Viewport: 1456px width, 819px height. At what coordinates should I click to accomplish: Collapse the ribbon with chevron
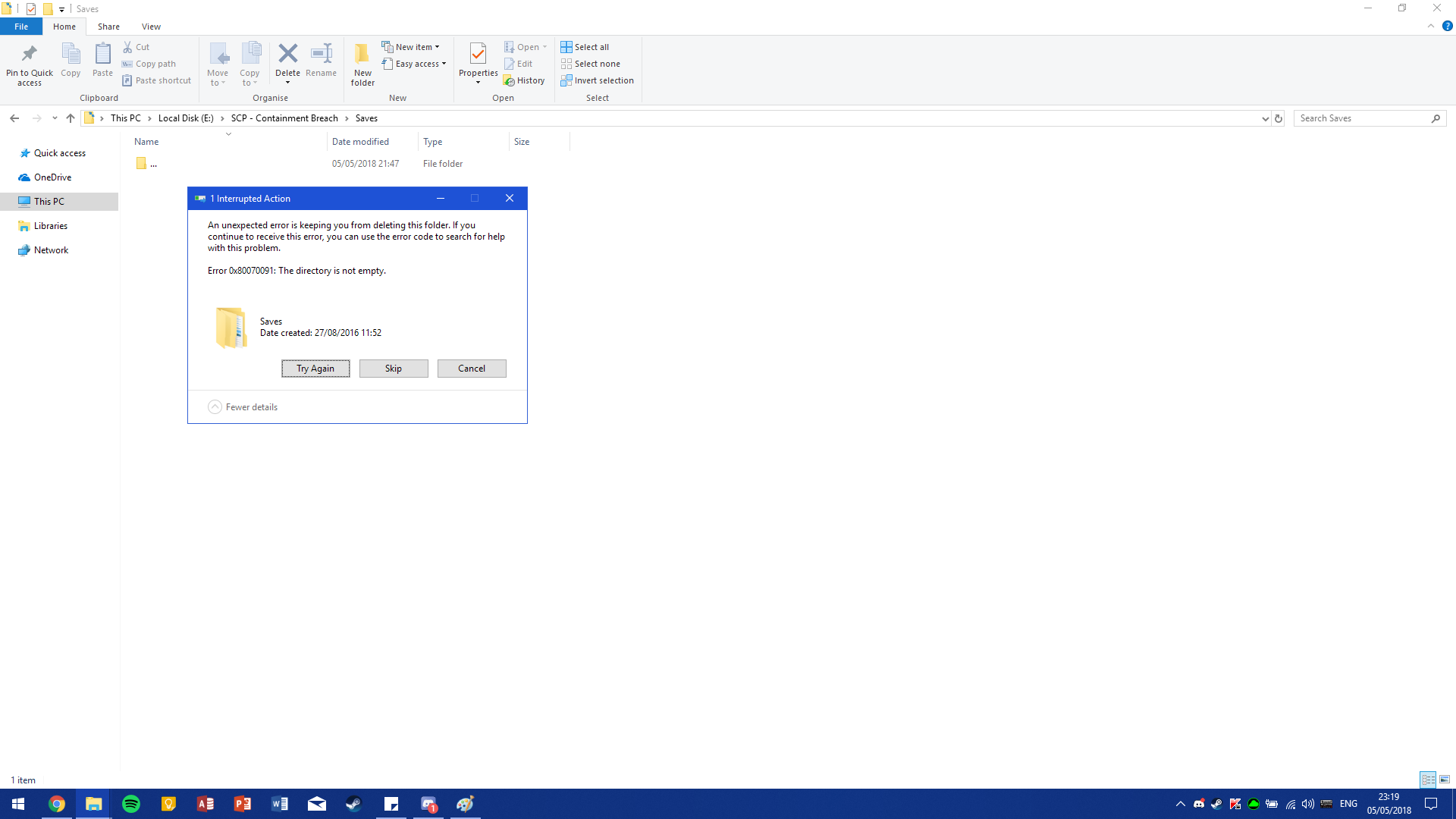[1431, 26]
